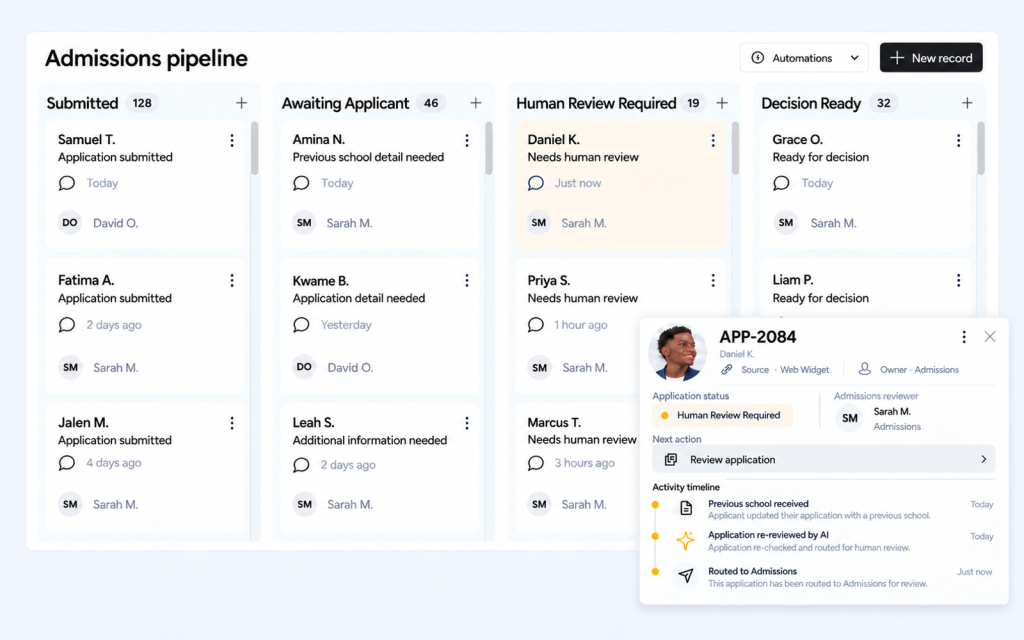Image resolution: width=1024 pixels, height=640 pixels.
Task: Open comments on Daniel K. card
Action: pos(536,183)
